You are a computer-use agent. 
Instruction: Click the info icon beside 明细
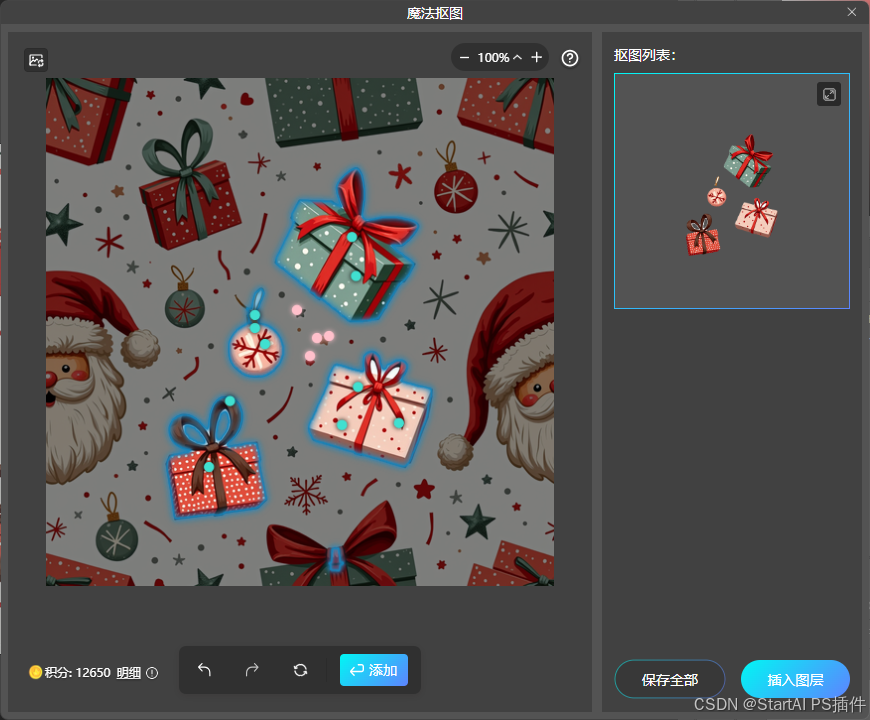pos(152,673)
